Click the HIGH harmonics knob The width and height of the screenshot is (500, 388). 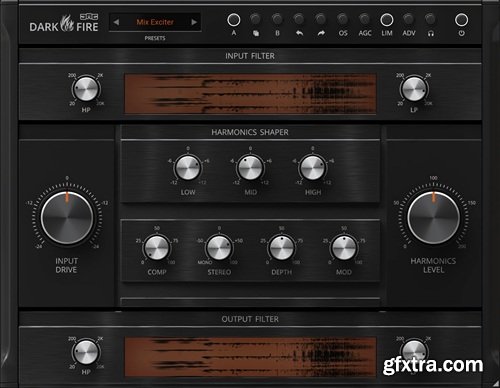tap(312, 168)
